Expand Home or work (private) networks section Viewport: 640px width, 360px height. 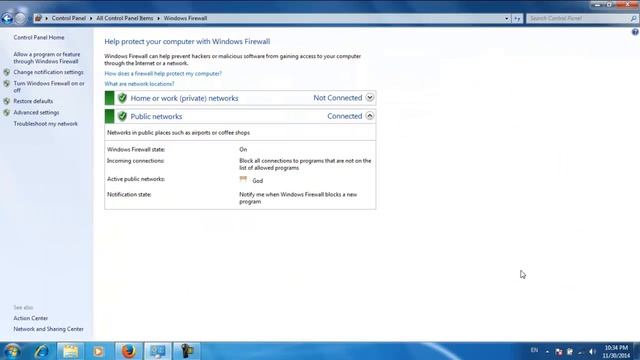(369, 98)
